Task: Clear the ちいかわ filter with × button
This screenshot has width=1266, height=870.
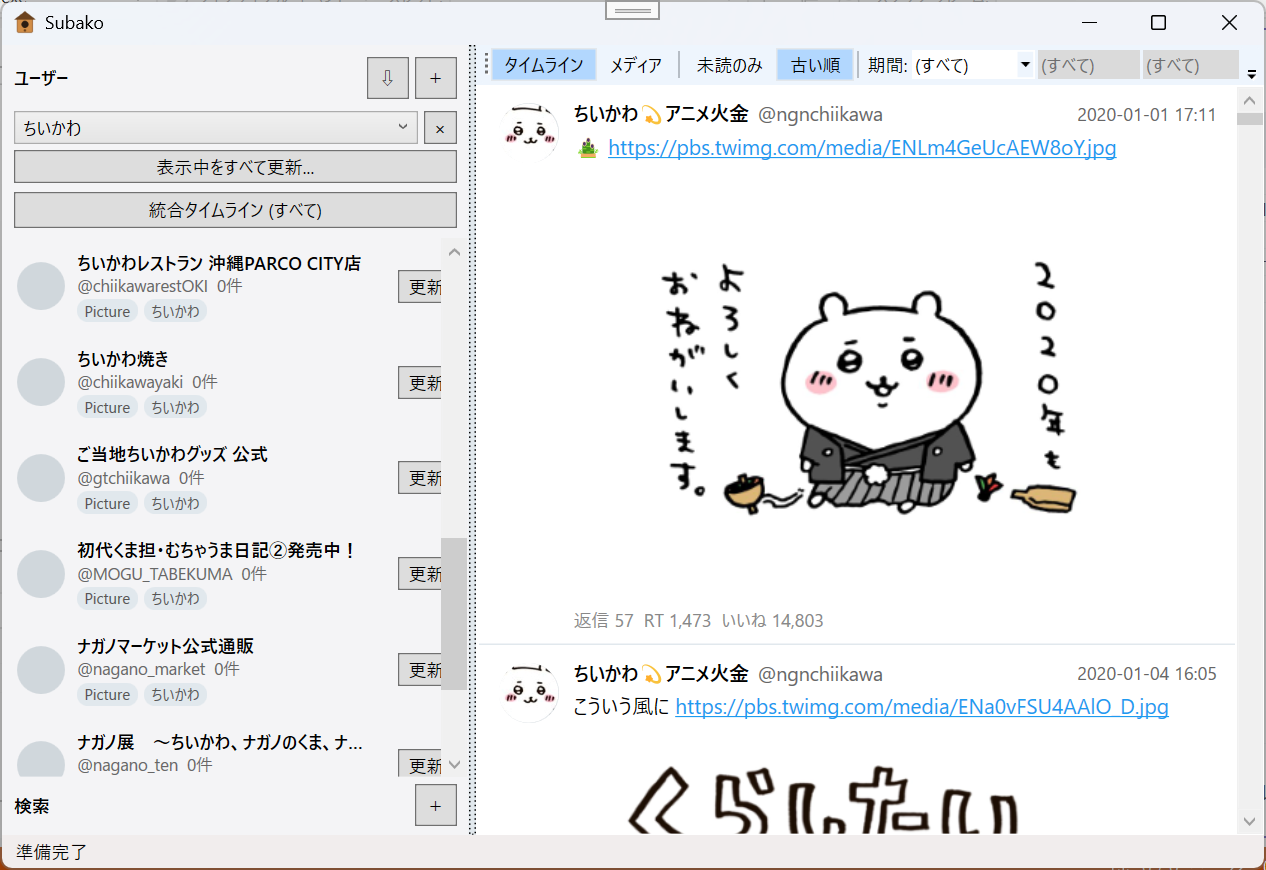Action: coord(441,128)
